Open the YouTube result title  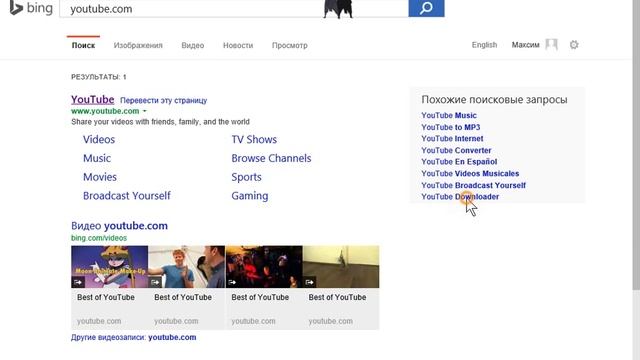coord(93,100)
